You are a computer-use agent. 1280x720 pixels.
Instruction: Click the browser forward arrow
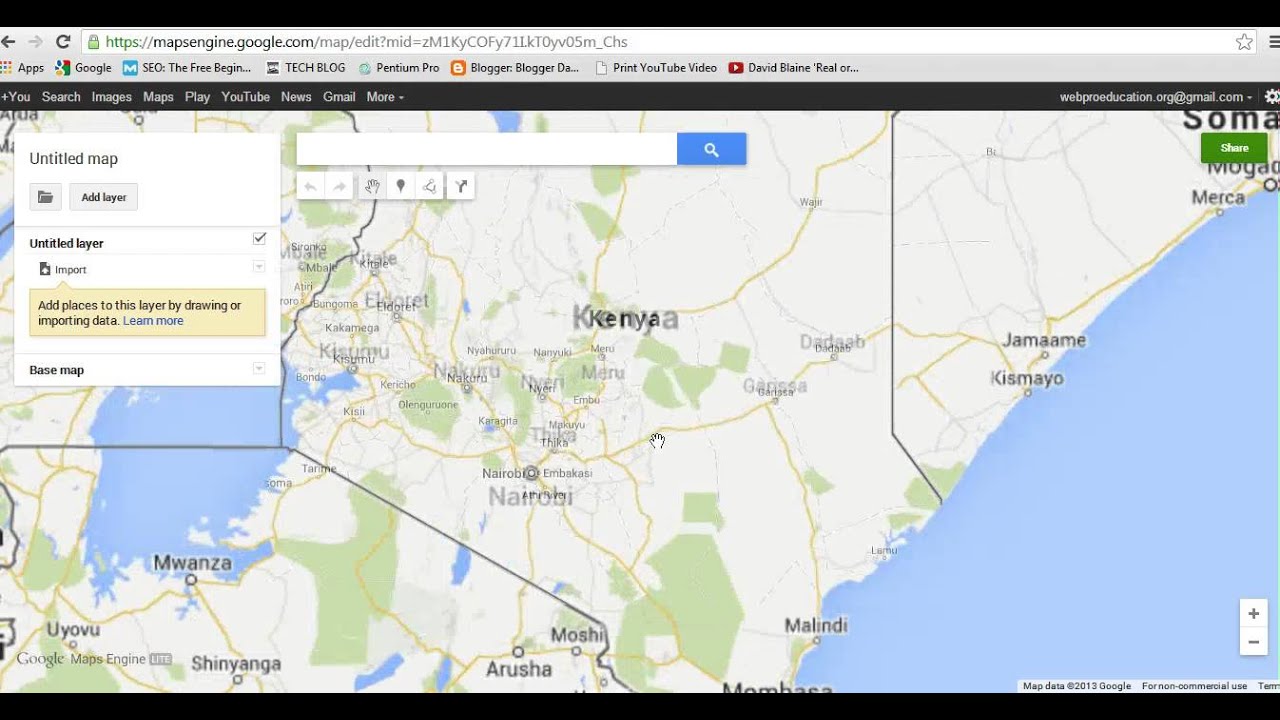36,42
